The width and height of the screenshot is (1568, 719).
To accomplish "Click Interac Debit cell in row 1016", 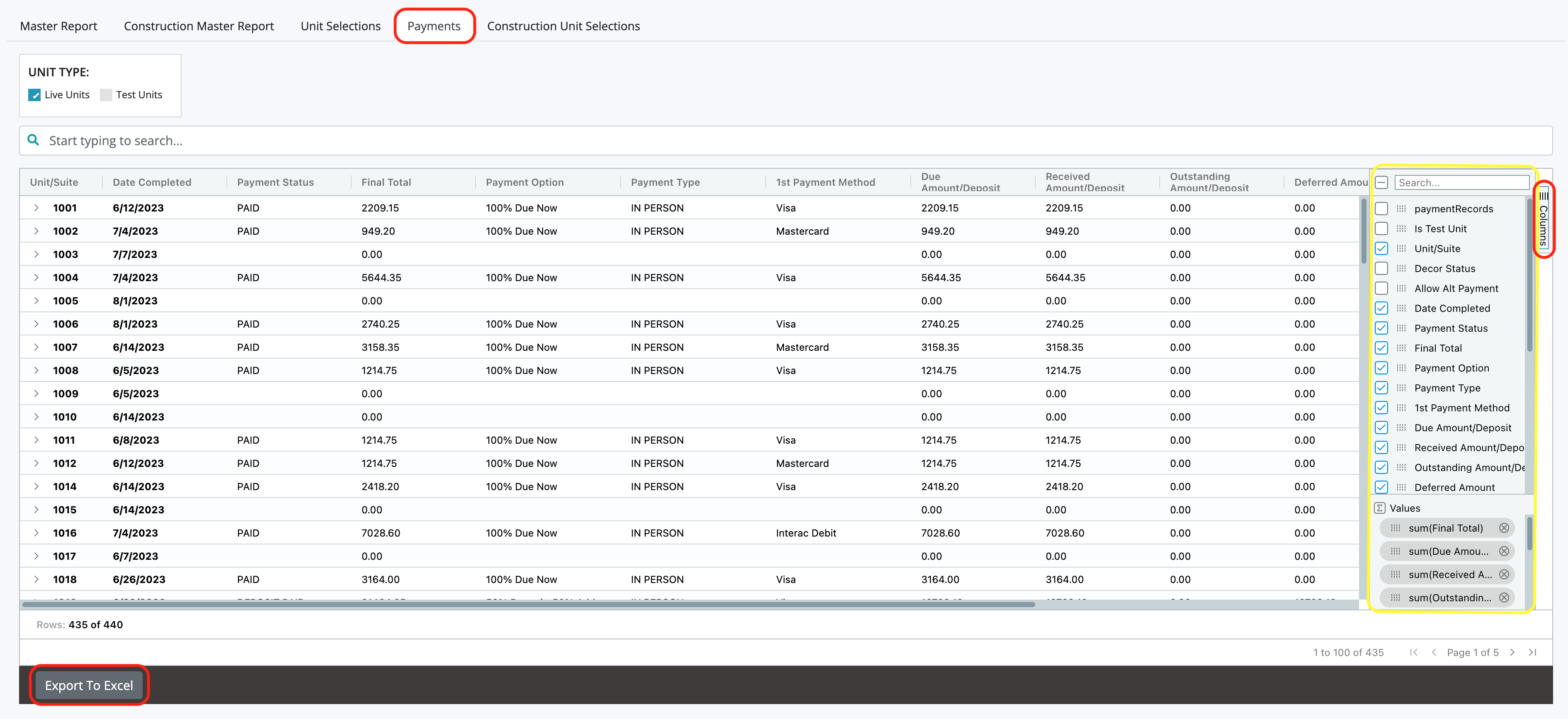I will 806,533.
